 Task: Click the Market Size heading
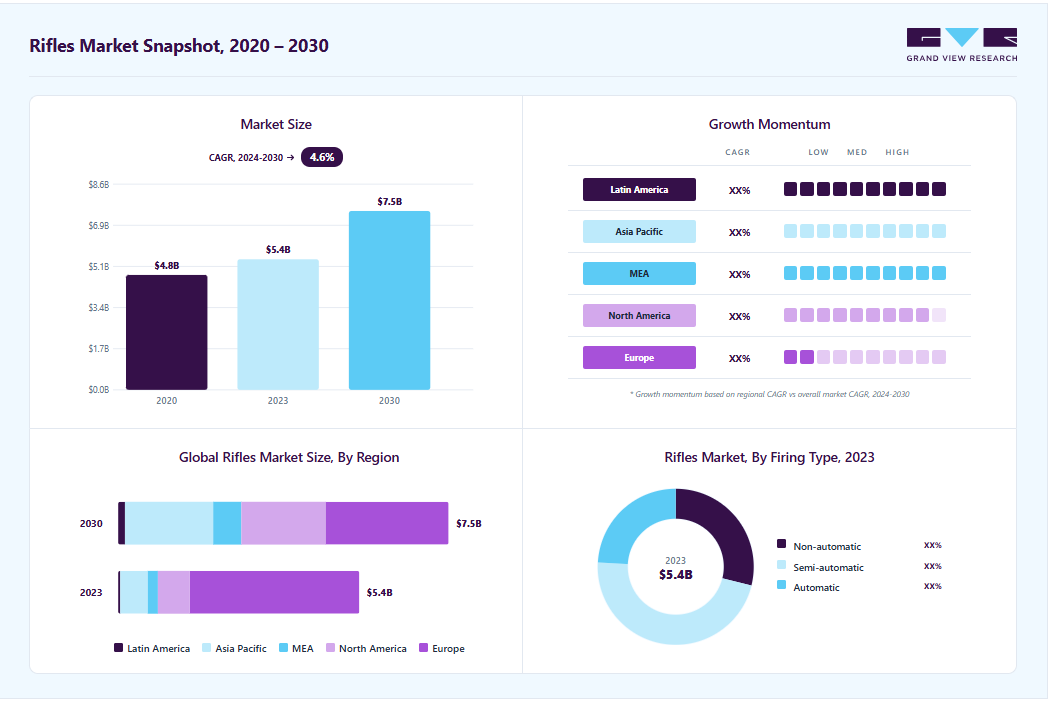[x=276, y=124]
